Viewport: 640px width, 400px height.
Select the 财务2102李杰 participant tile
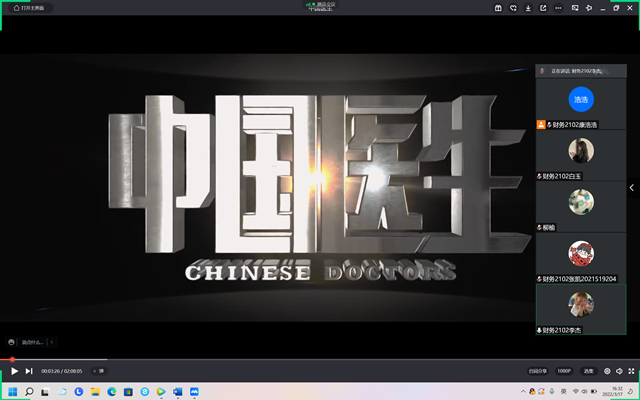click(581, 308)
